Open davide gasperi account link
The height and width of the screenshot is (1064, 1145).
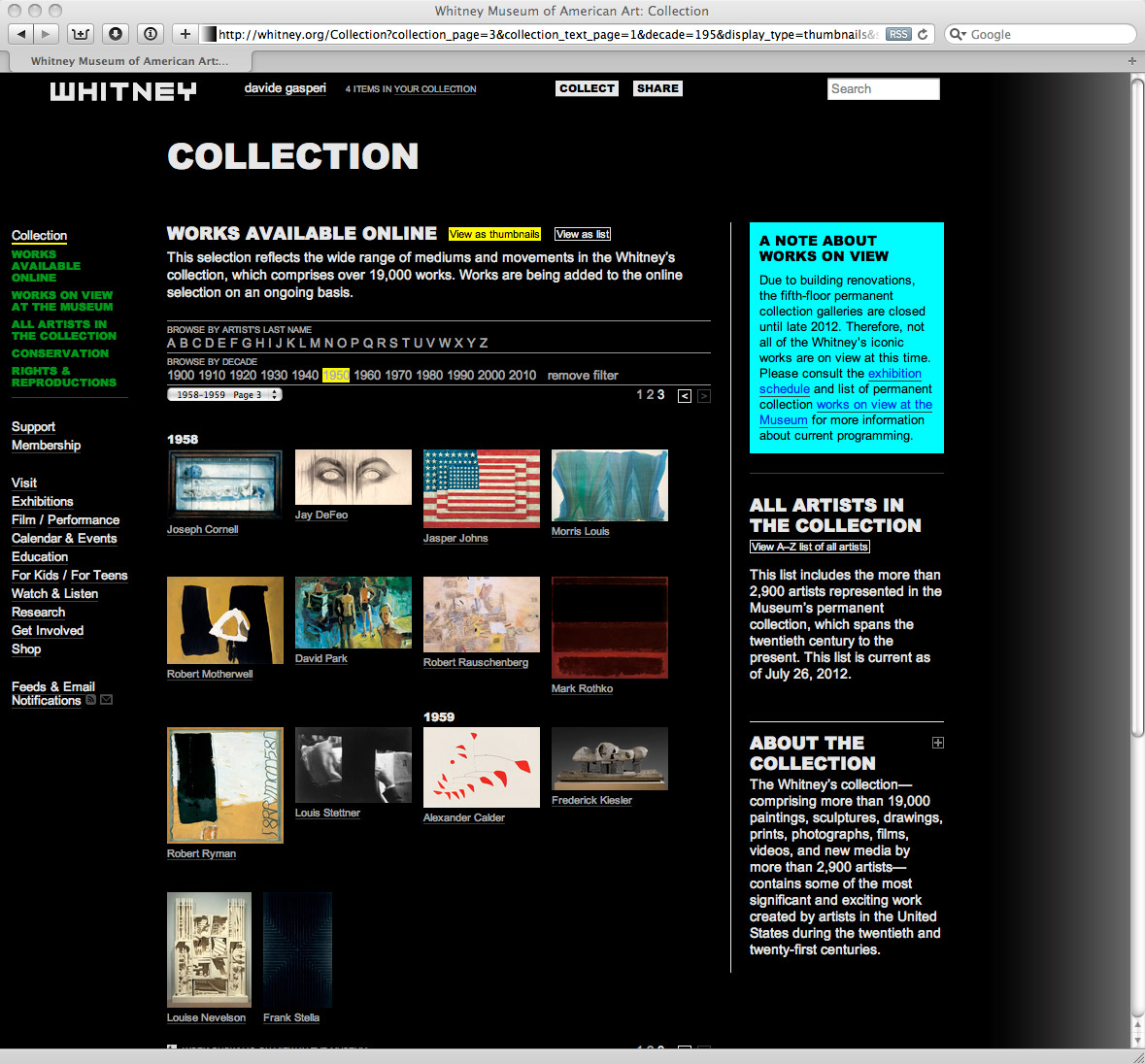285,88
